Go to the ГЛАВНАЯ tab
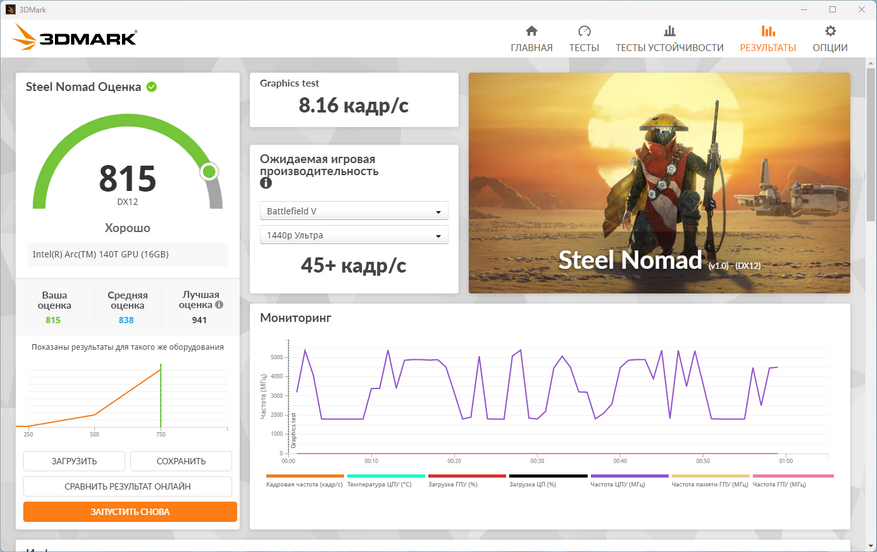This screenshot has height=552, width=877. (531, 48)
